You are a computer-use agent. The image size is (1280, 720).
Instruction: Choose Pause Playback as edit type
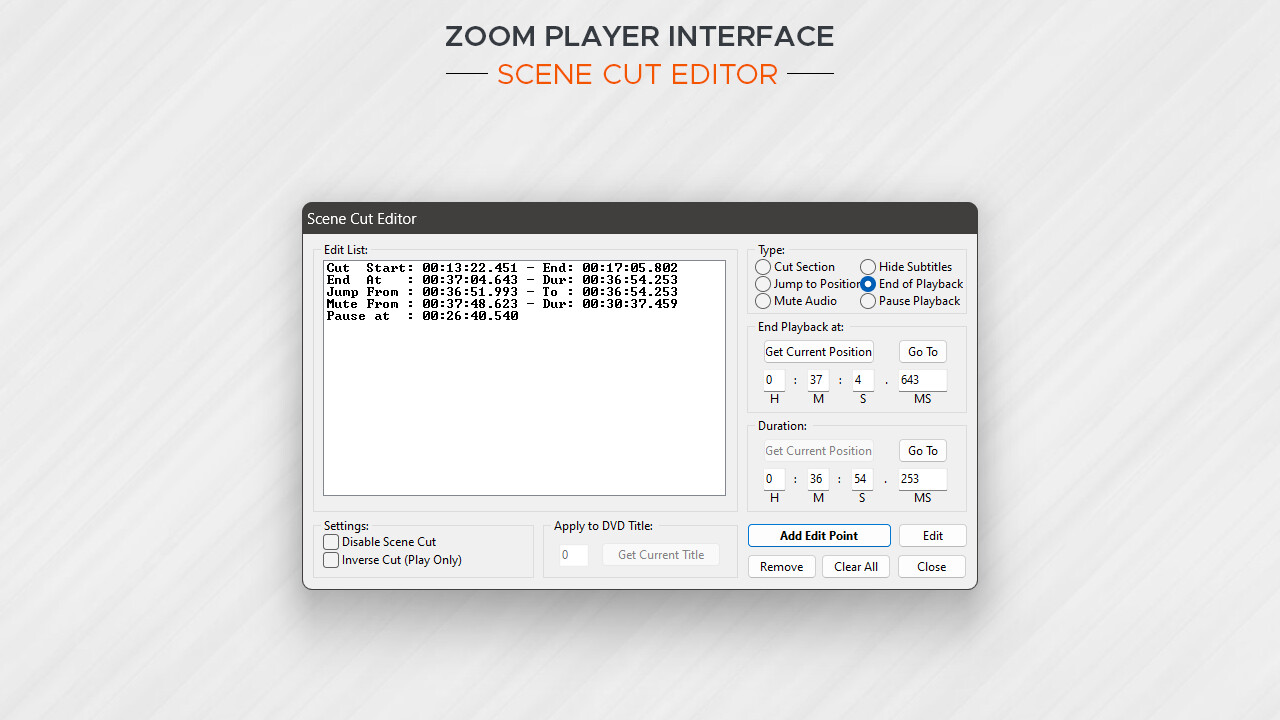[x=868, y=301]
